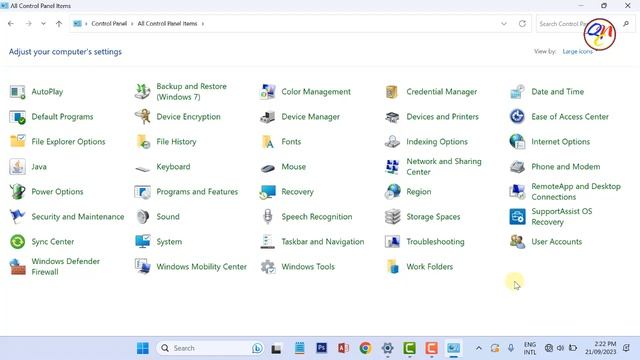
Task: Open Credential Manager icon
Action: coord(392,92)
